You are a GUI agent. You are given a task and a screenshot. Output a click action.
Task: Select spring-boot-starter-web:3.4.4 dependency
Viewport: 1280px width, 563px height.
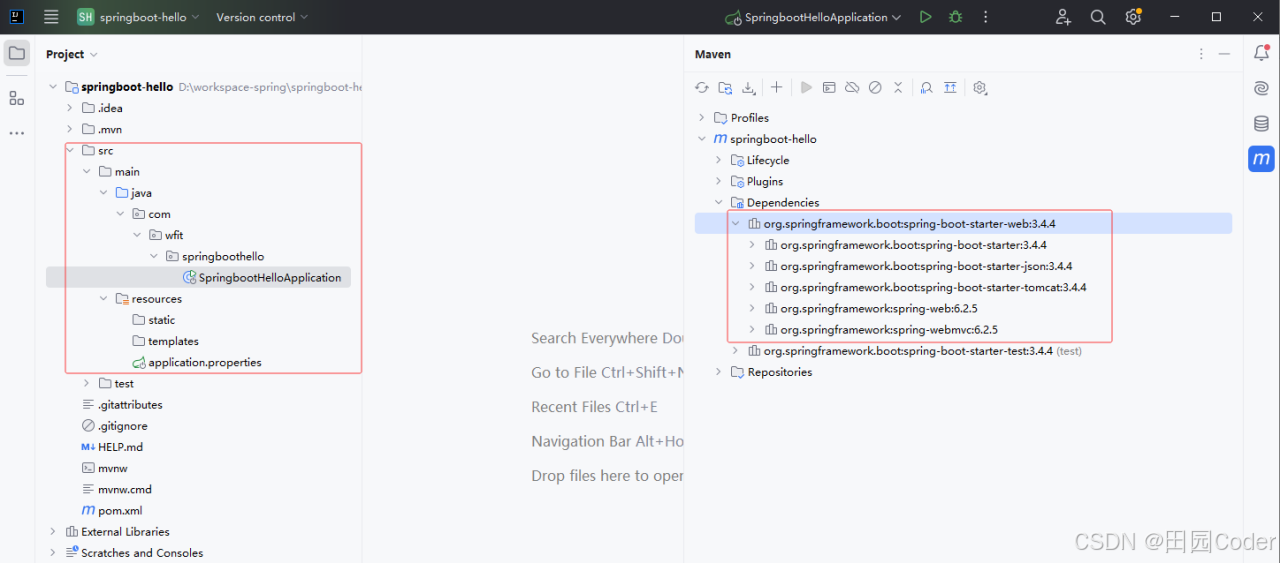[x=901, y=224]
